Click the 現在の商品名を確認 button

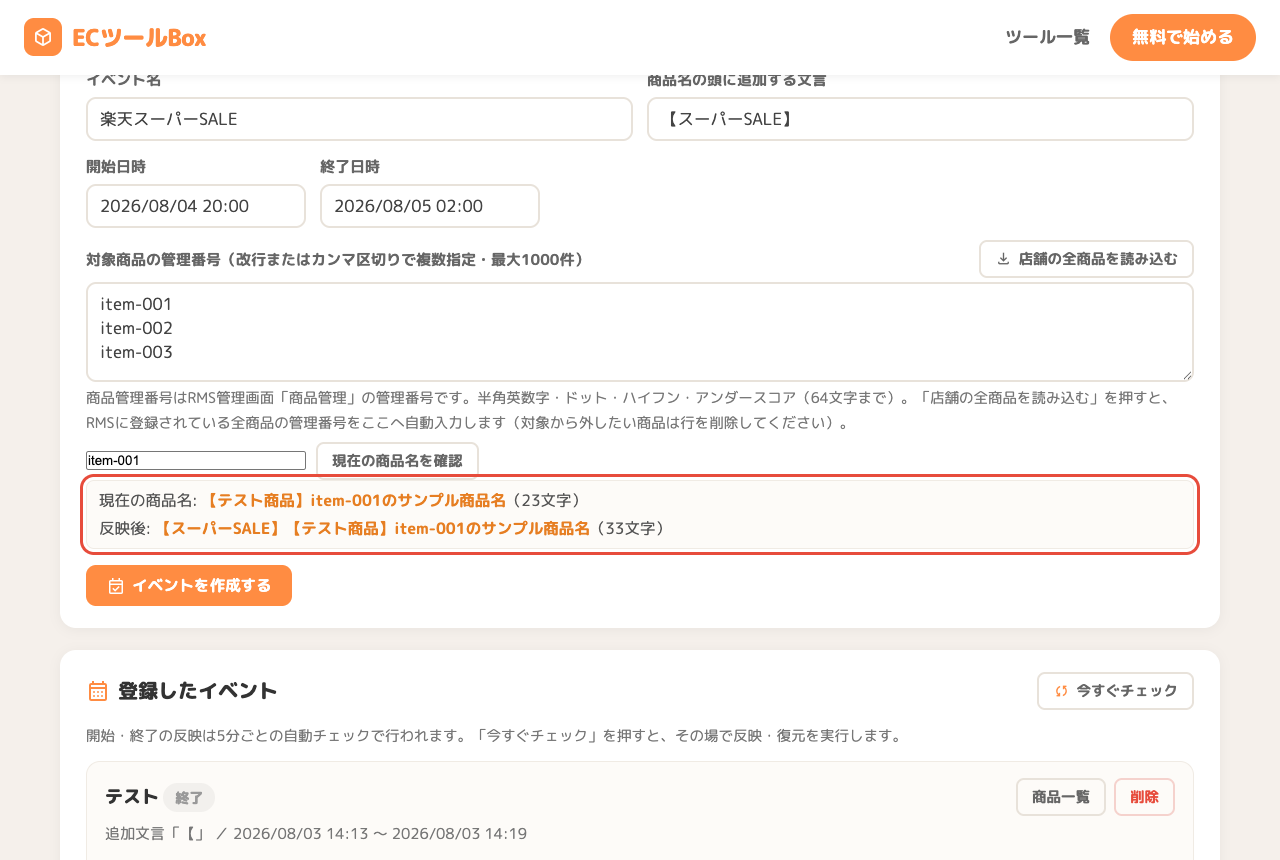tap(397, 461)
